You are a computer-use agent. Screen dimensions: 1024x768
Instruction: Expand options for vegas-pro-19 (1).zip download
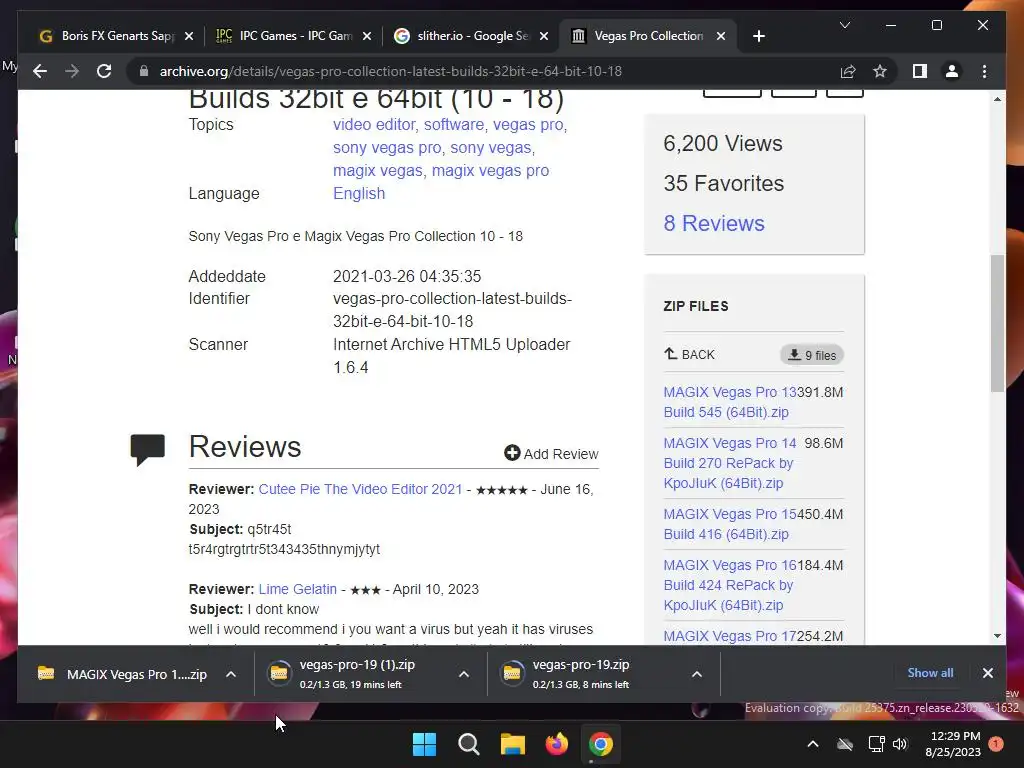pyautogui.click(x=464, y=675)
